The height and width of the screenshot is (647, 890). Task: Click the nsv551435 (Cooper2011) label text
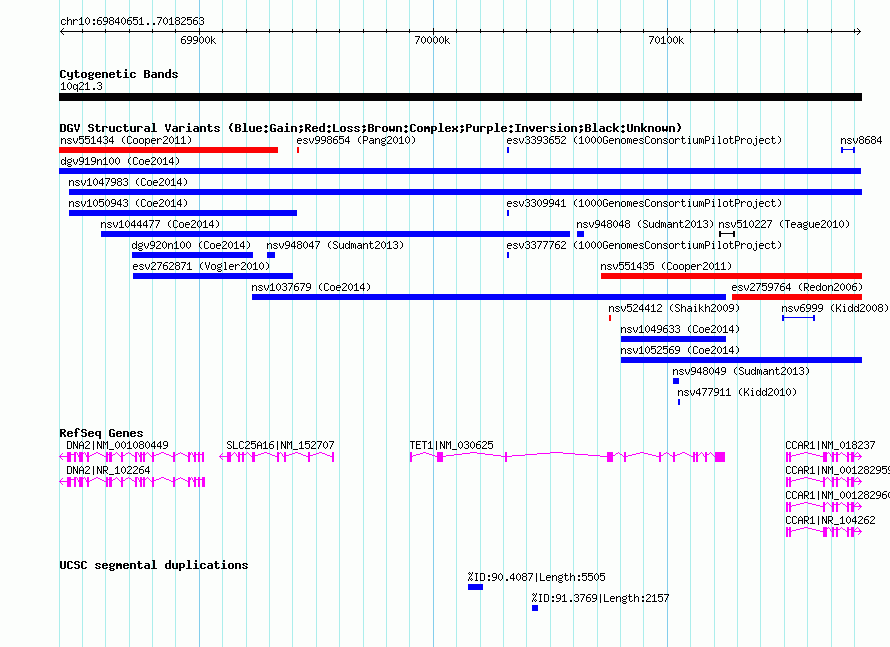pyautogui.click(x=666, y=266)
